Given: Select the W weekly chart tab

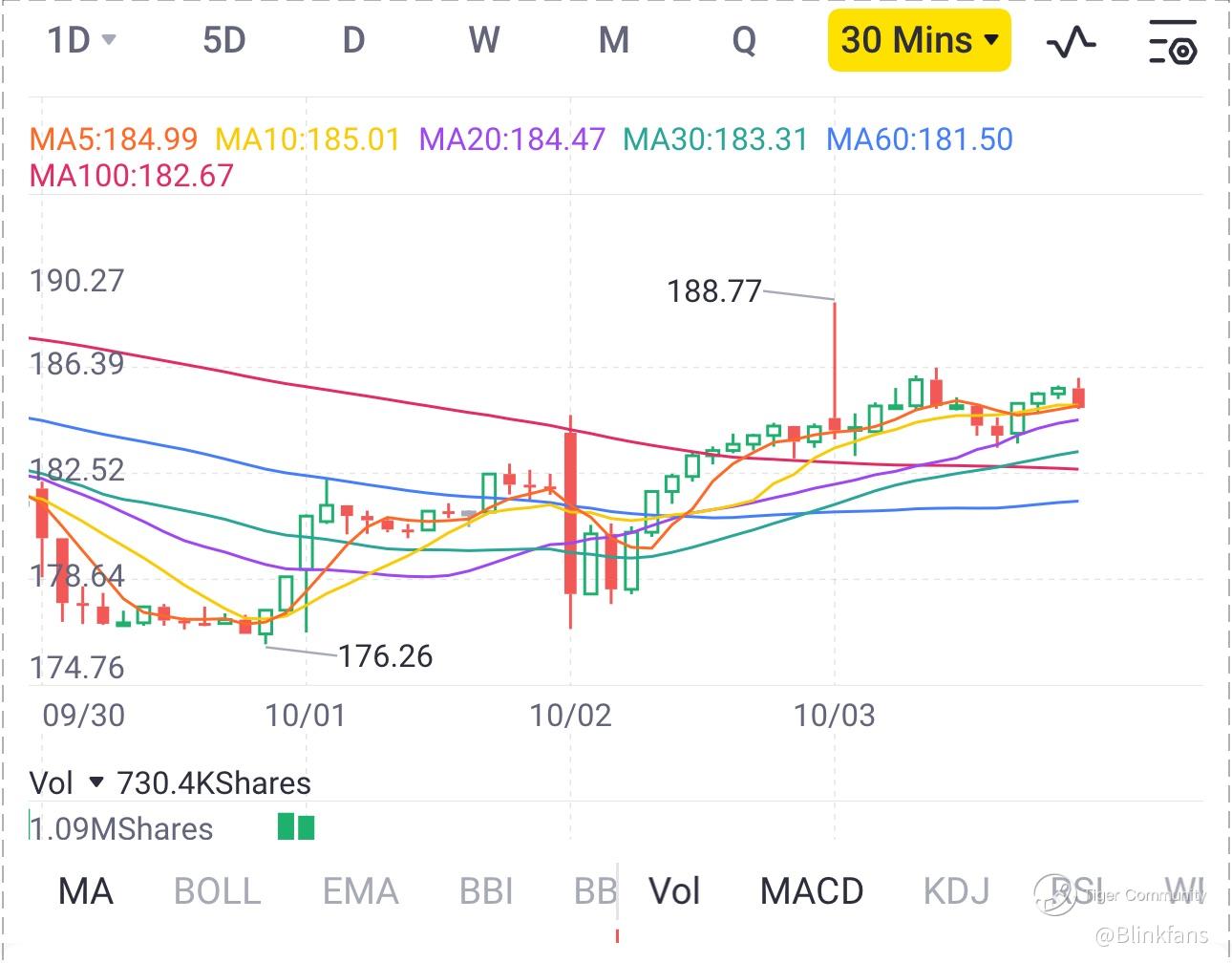Looking at the screenshot, I should [484, 40].
